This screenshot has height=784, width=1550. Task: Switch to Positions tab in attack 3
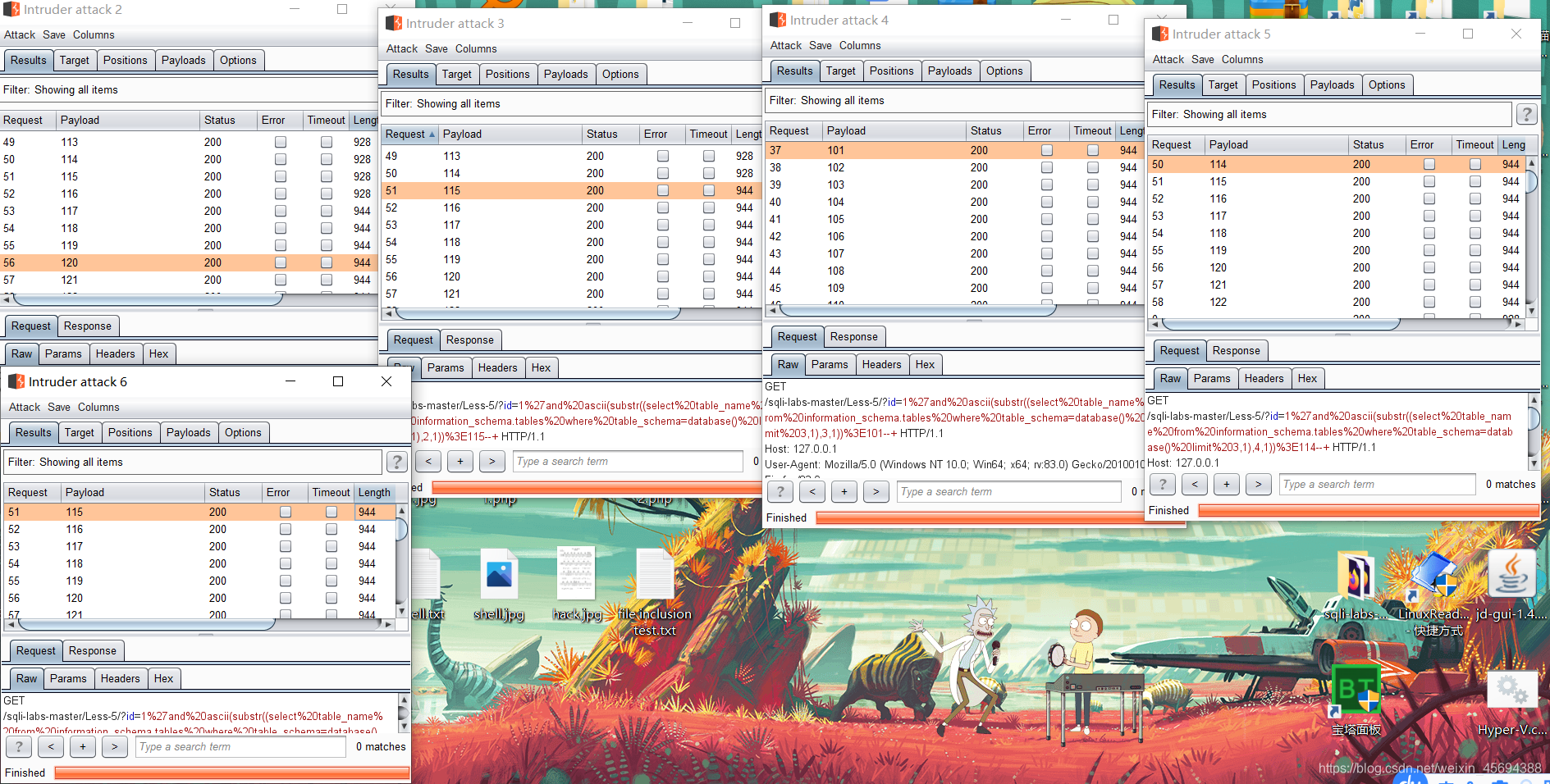coord(507,74)
